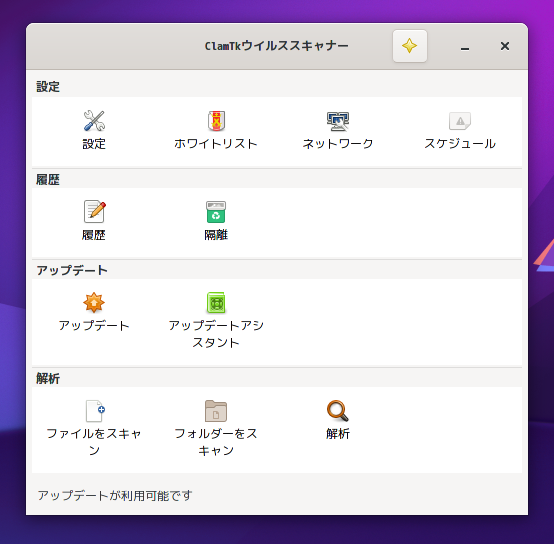The width and height of the screenshot is (554, 544).
Task: Choose the フォルダーをスキャン folder icon
Action: click(x=216, y=410)
